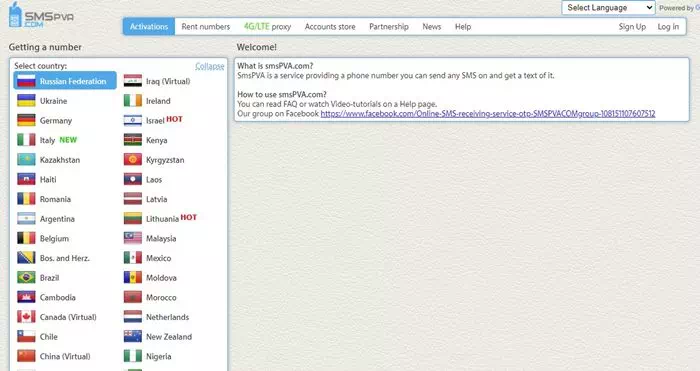Click the Laos flag icon
Viewport: 700px width, 371px height.
click(x=133, y=179)
